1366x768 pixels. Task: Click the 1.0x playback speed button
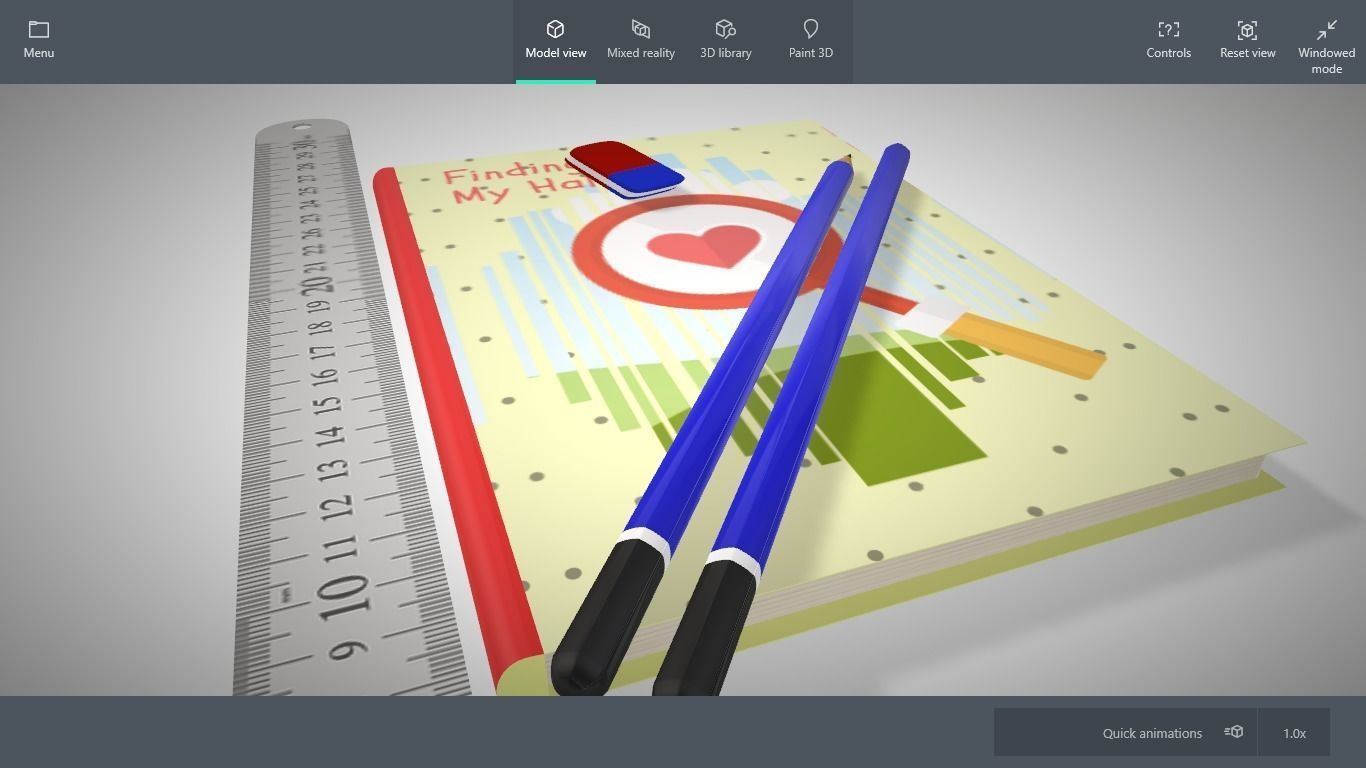[x=1294, y=732]
